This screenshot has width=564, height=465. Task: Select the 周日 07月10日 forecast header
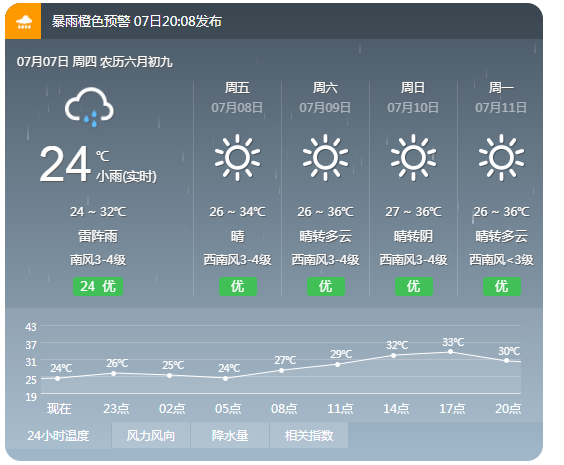click(413, 97)
